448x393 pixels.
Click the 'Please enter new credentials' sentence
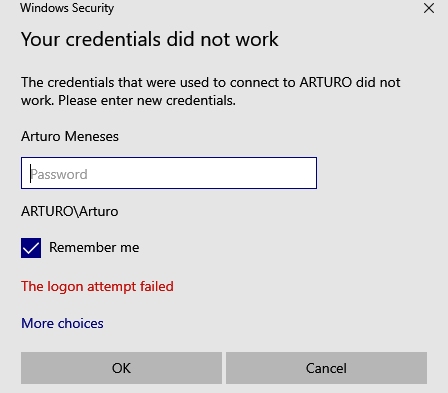pos(147,100)
